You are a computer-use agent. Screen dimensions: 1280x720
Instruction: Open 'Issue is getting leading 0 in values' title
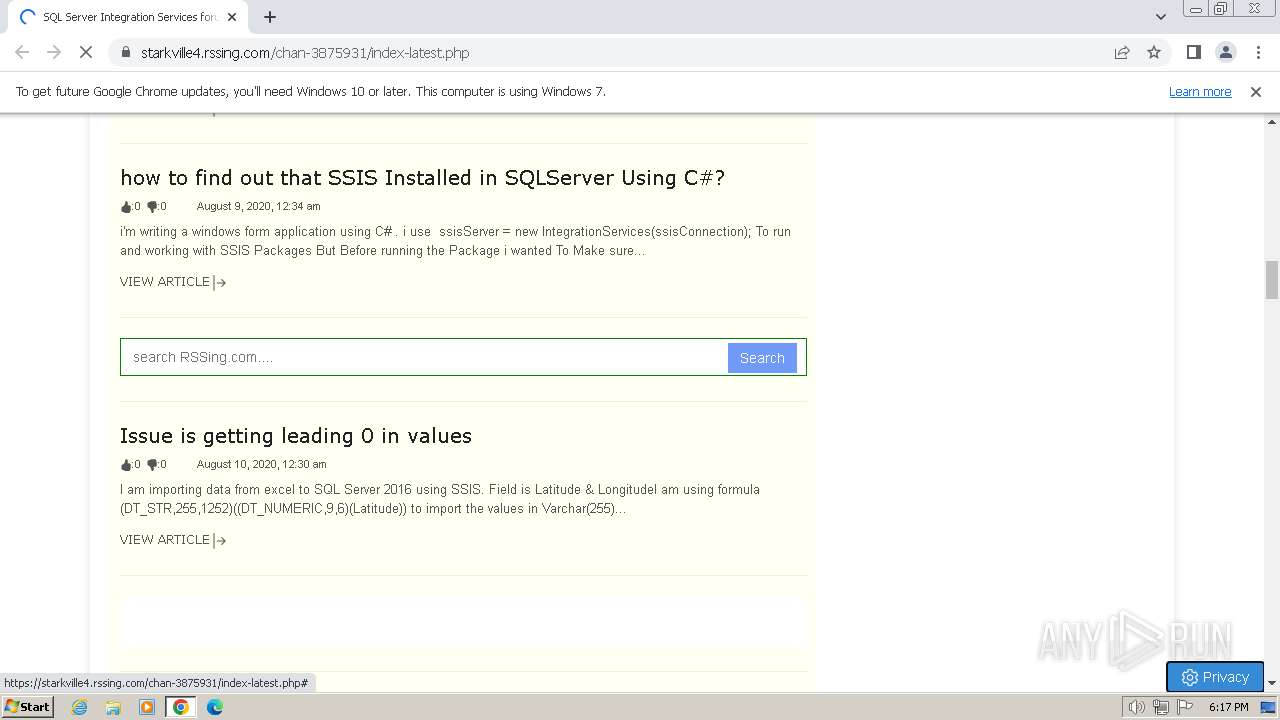tap(296, 436)
